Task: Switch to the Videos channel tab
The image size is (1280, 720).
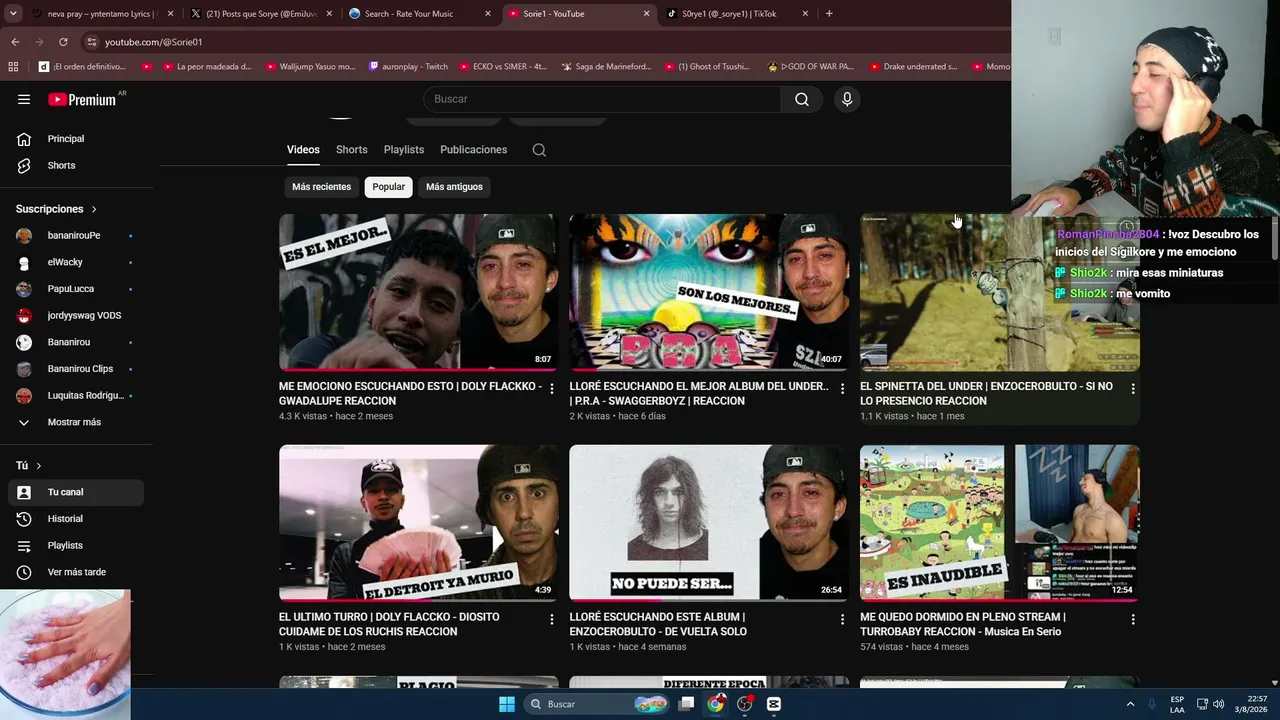Action: coord(303,150)
